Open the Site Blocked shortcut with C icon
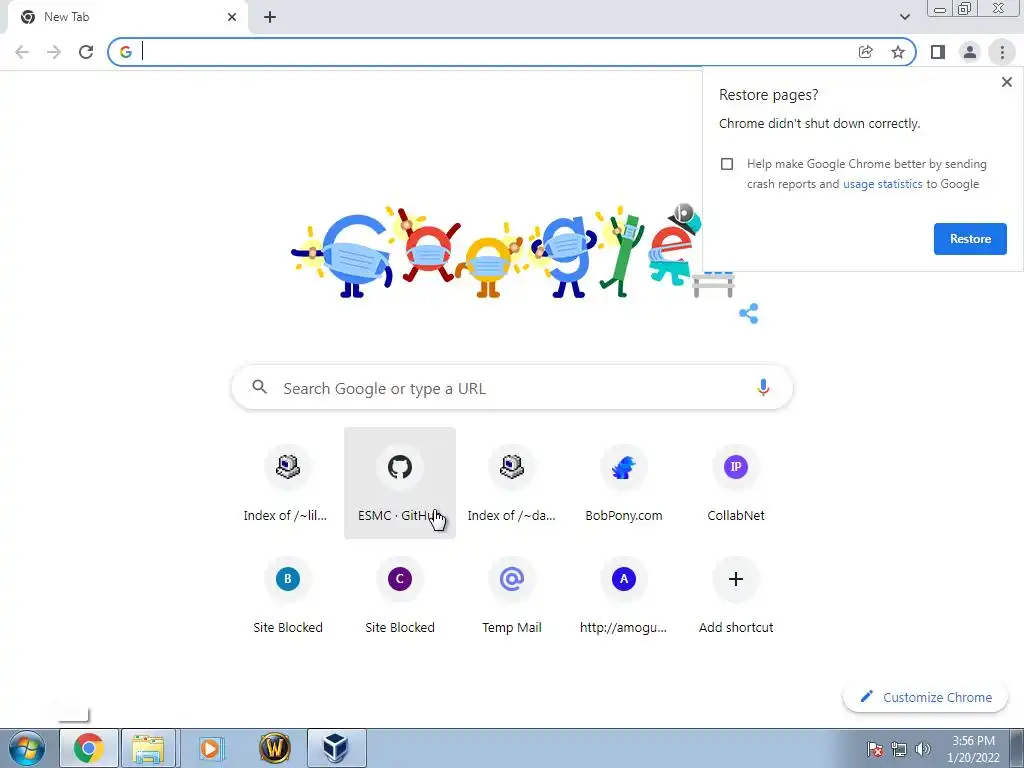1024x768 pixels. [x=400, y=596]
